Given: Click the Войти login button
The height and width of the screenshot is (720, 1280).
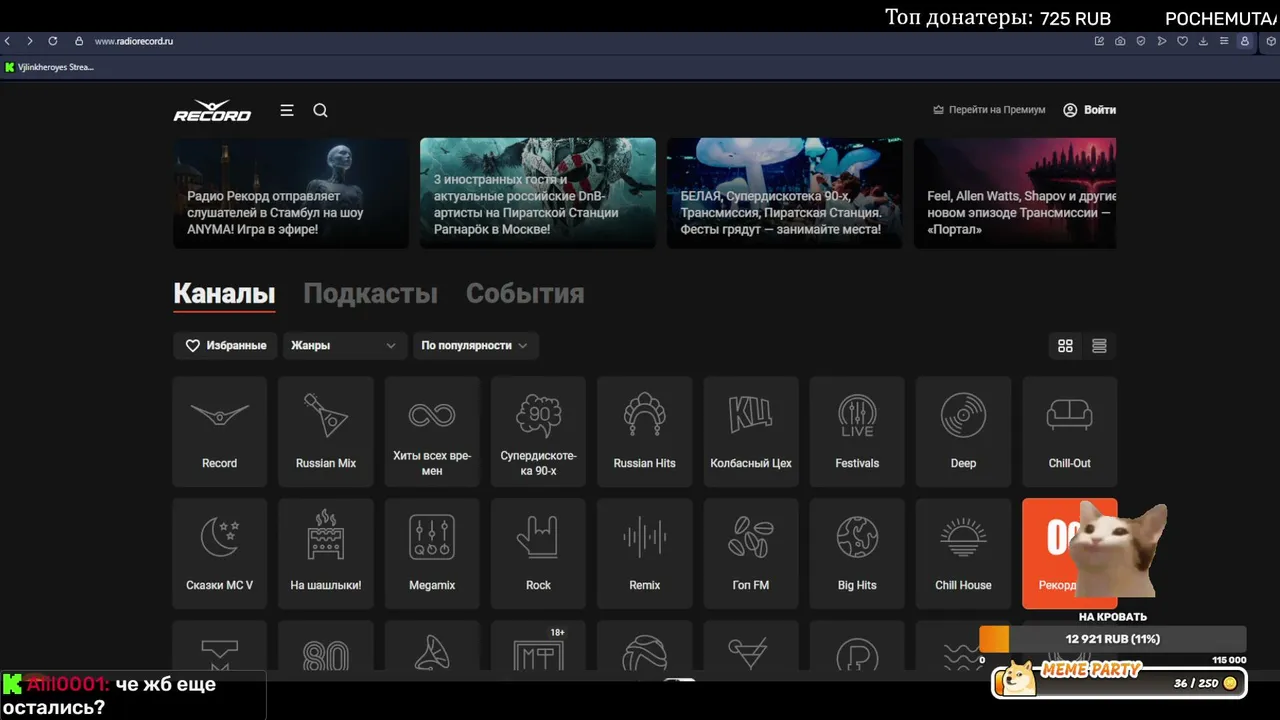Looking at the screenshot, I should tap(1089, 110).
